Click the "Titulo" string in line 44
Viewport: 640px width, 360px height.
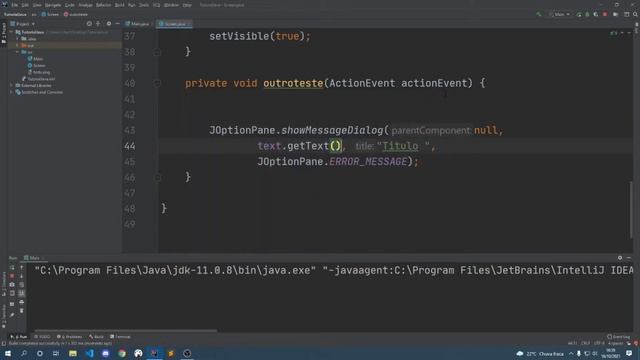click(403, 146)
